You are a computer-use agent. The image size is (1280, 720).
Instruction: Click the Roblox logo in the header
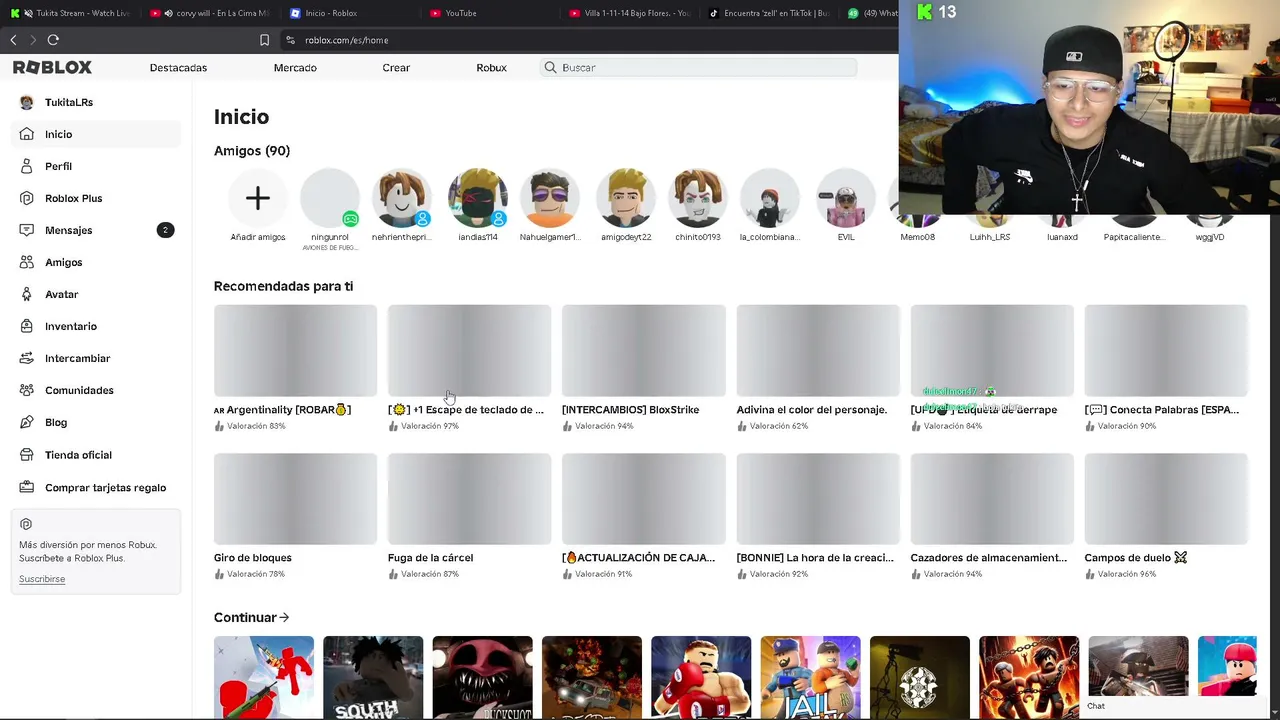[52, 67]
